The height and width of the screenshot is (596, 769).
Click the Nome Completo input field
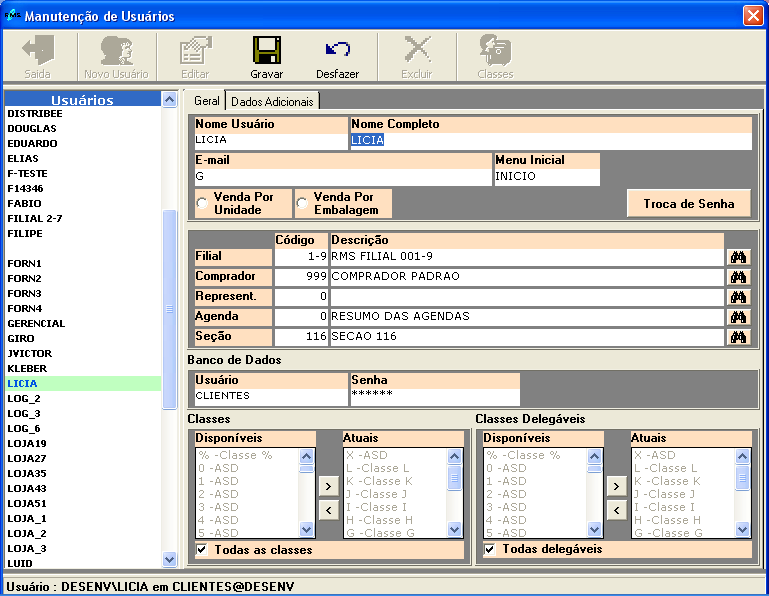point(551,141)
